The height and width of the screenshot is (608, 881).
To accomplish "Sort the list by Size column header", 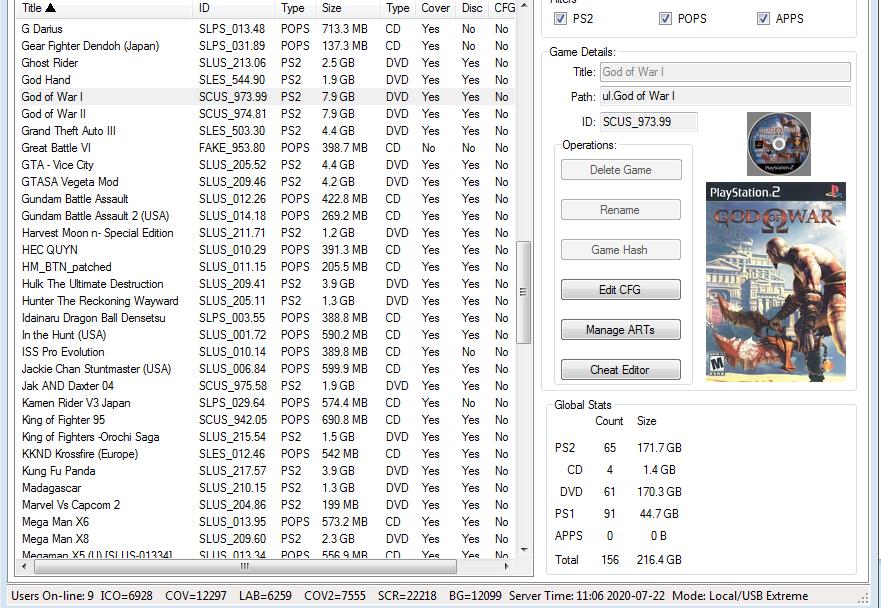I will [x=347, y=8].
